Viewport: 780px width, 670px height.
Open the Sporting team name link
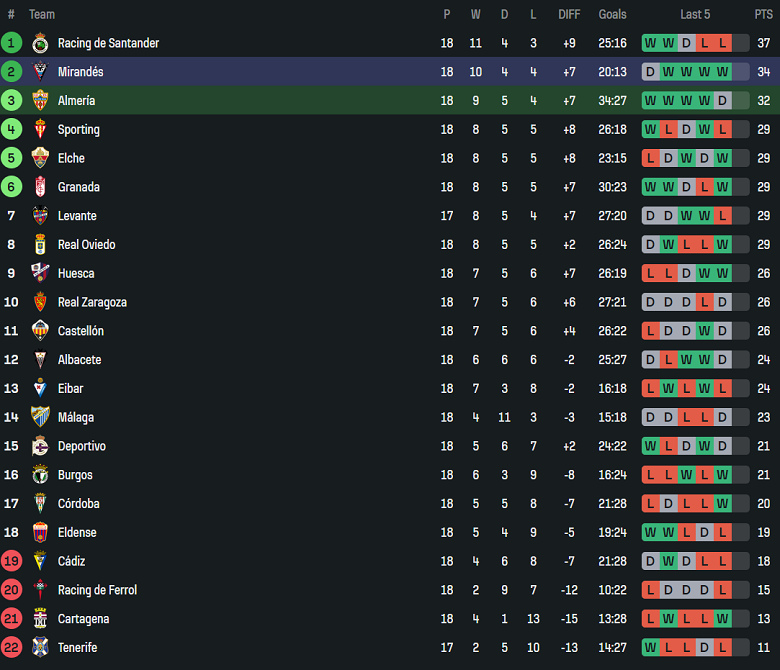pos(79,130)
